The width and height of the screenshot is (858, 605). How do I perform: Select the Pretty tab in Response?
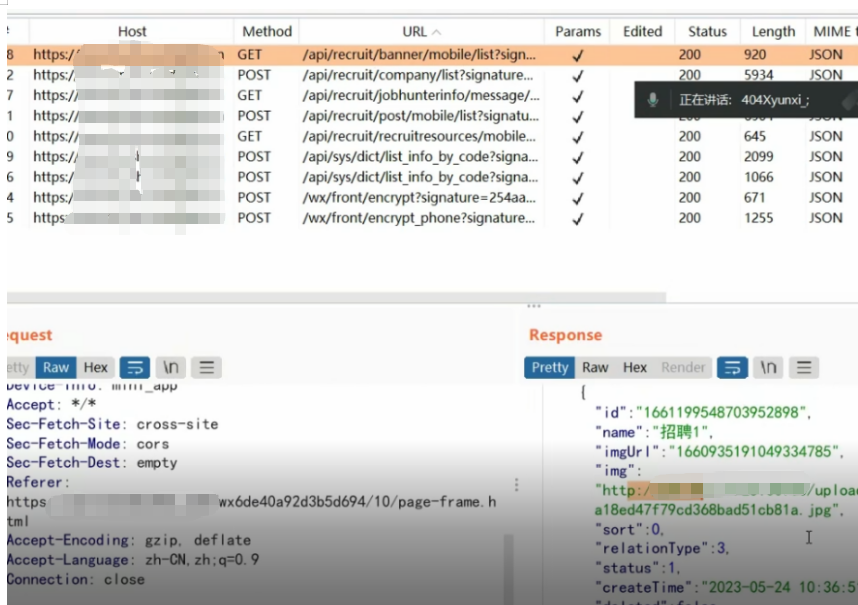click(x=549, y=367)
